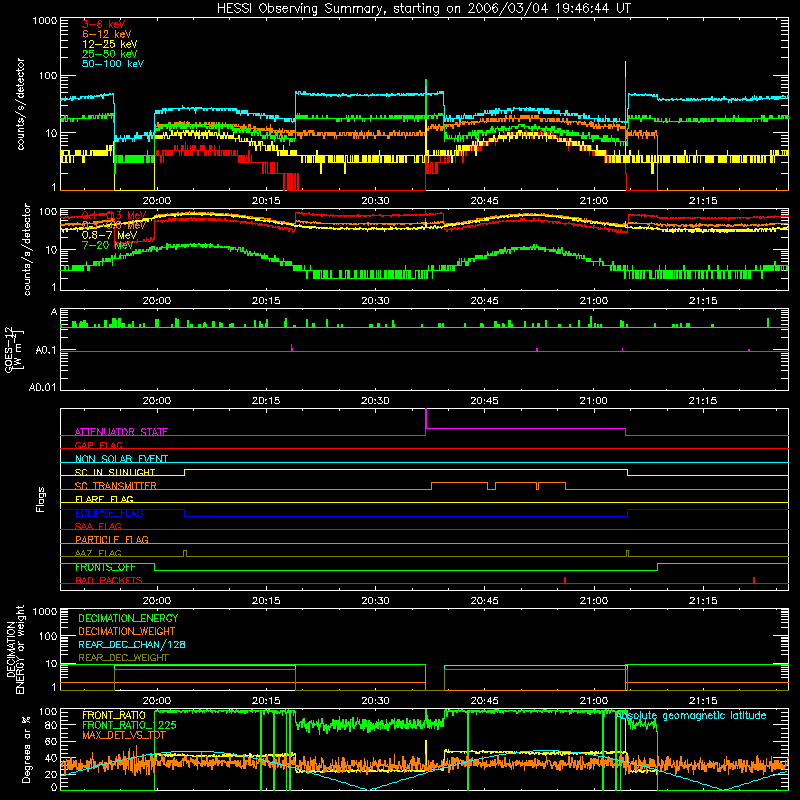Select the SC_TRANSMITTER flag label

pos(115,486)
